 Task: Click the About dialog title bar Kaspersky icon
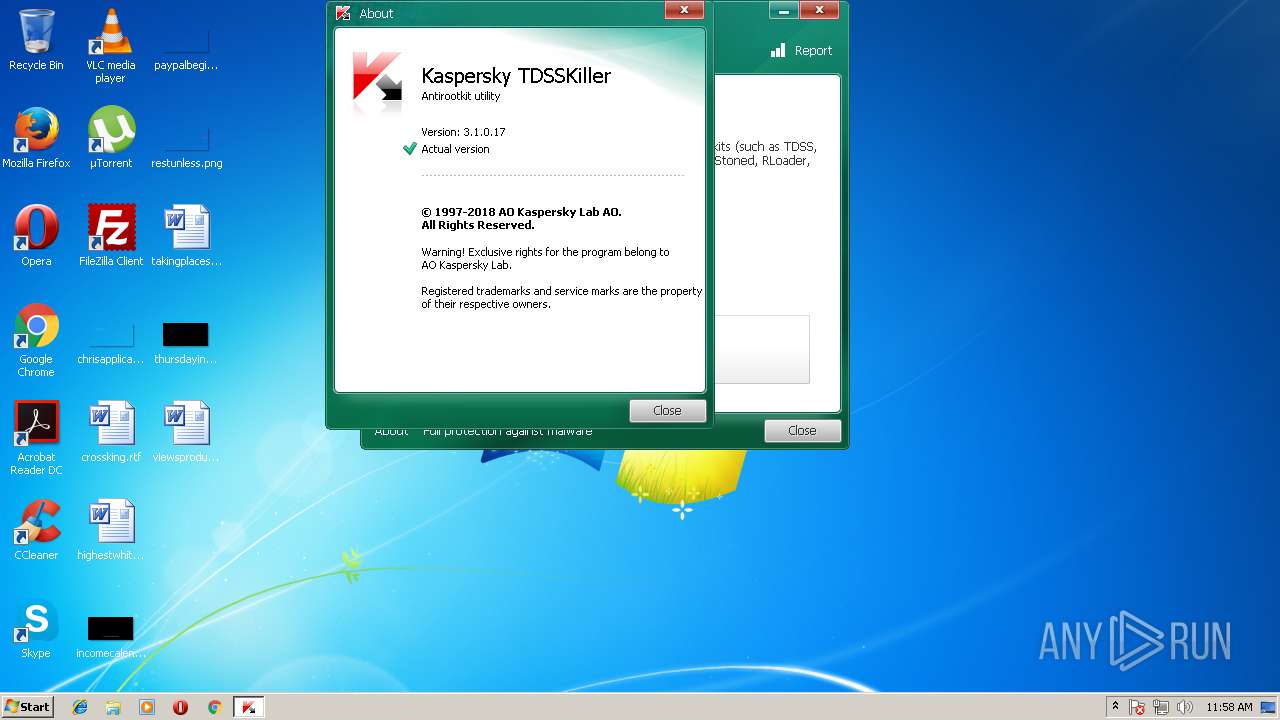coord(343,13)
